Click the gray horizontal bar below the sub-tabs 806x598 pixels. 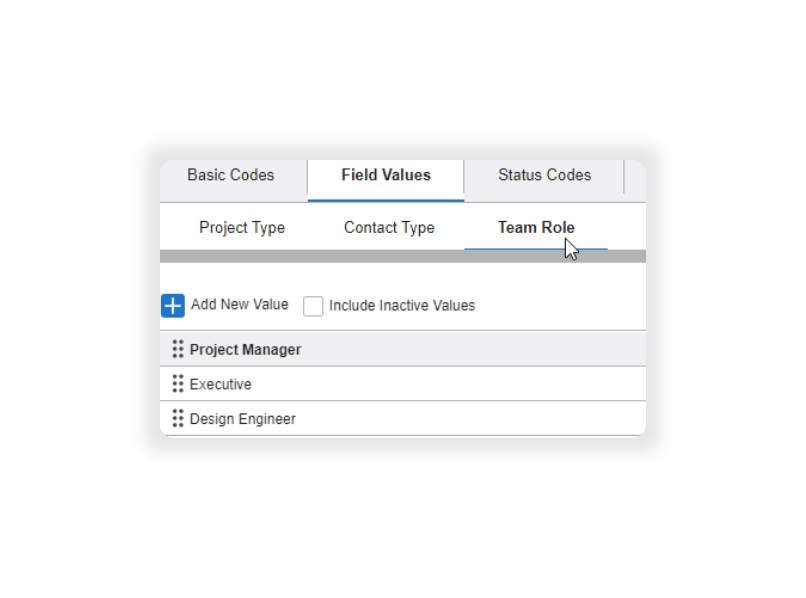point(403,256)
